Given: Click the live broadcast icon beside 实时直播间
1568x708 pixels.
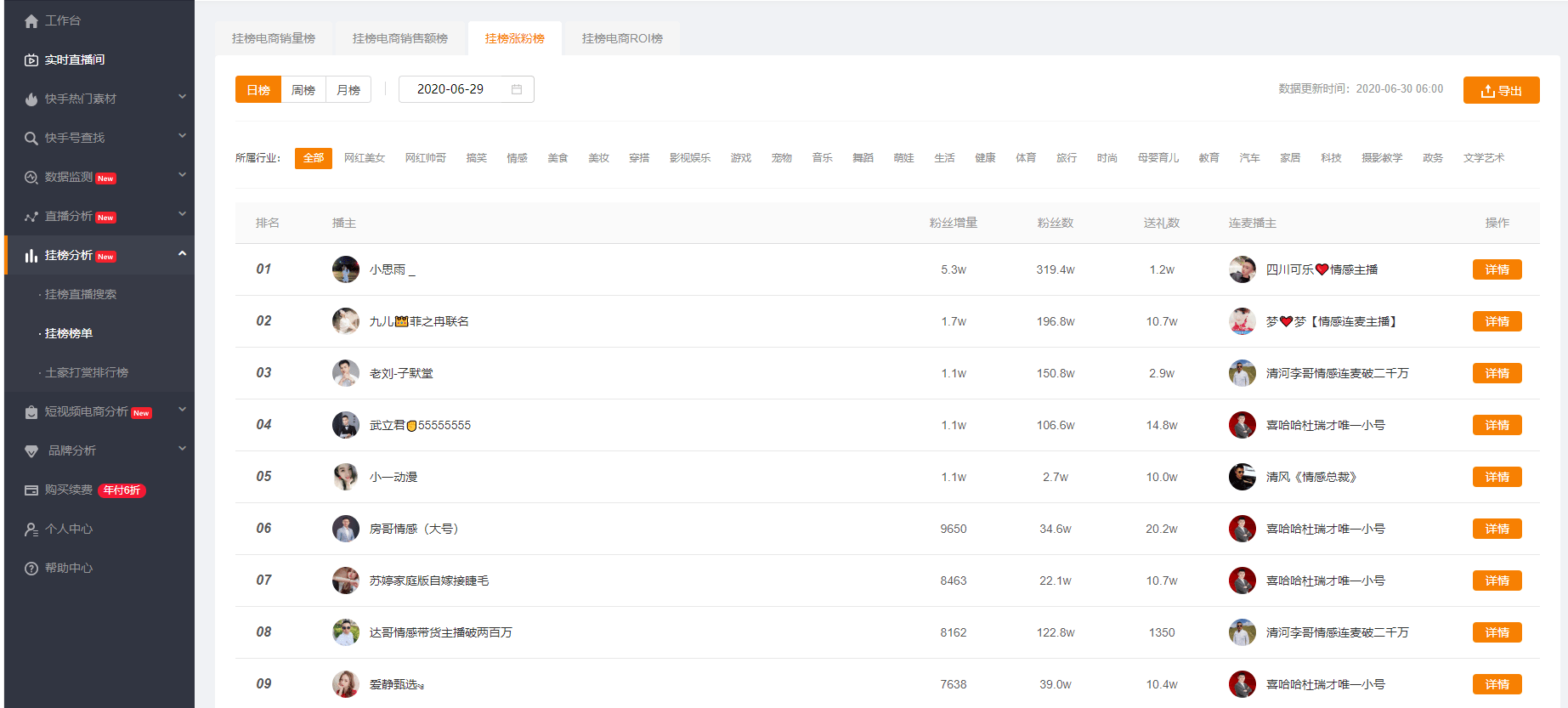Looking at the screenshot, I should coord(31,60).
